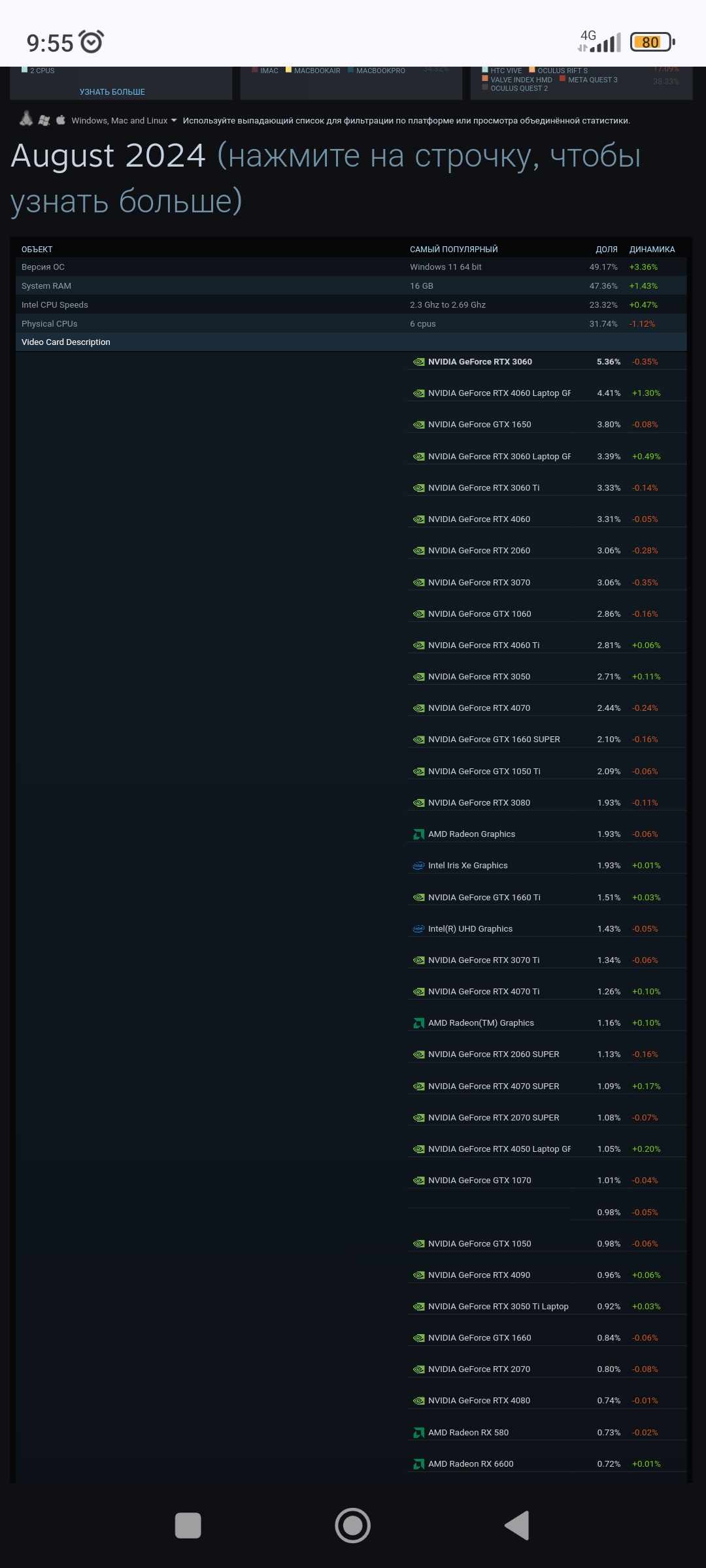Click Intel logo beside Iris Xe Graphics

[x=419, y=866]
